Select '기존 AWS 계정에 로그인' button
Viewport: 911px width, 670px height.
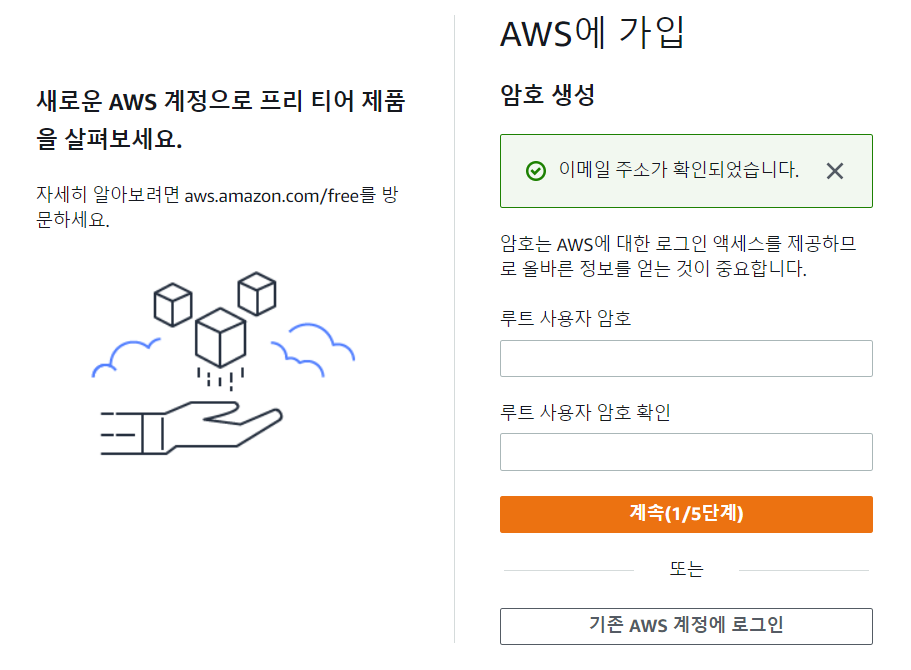(686, 627)
